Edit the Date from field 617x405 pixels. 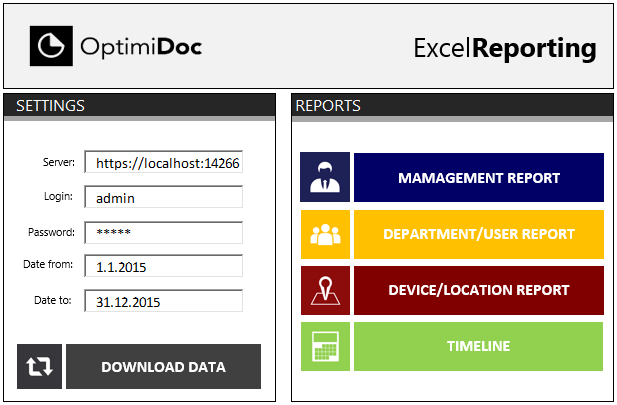tap(164, 266)
